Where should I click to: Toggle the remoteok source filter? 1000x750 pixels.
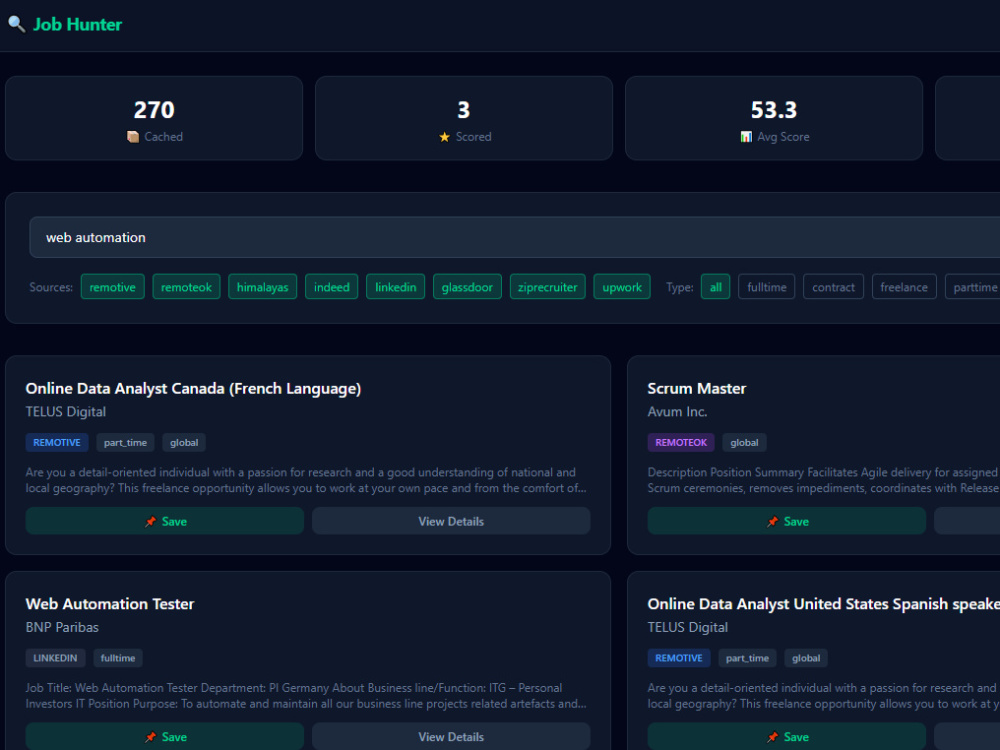pyautogui.click(x=186, y=287)
